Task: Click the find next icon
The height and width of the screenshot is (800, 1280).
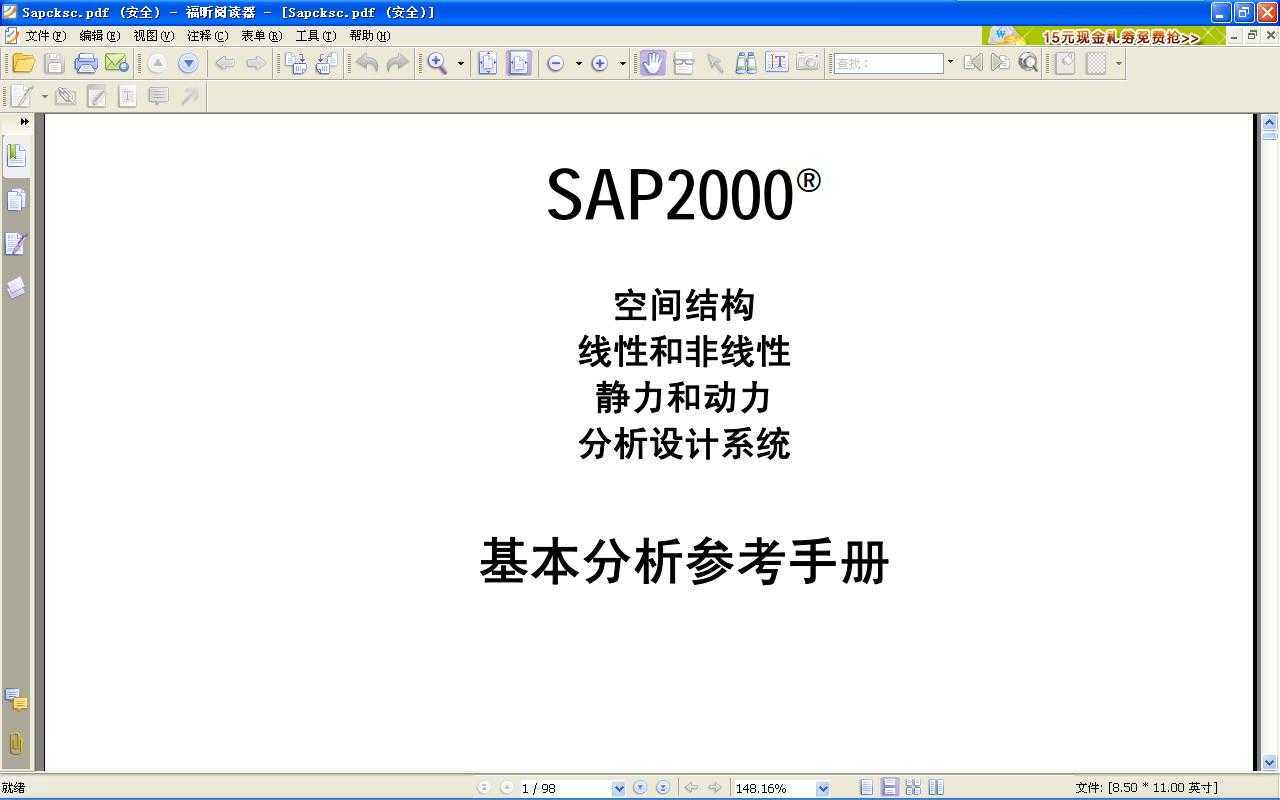Action: pyautogui.click(x=1000, y=63)
